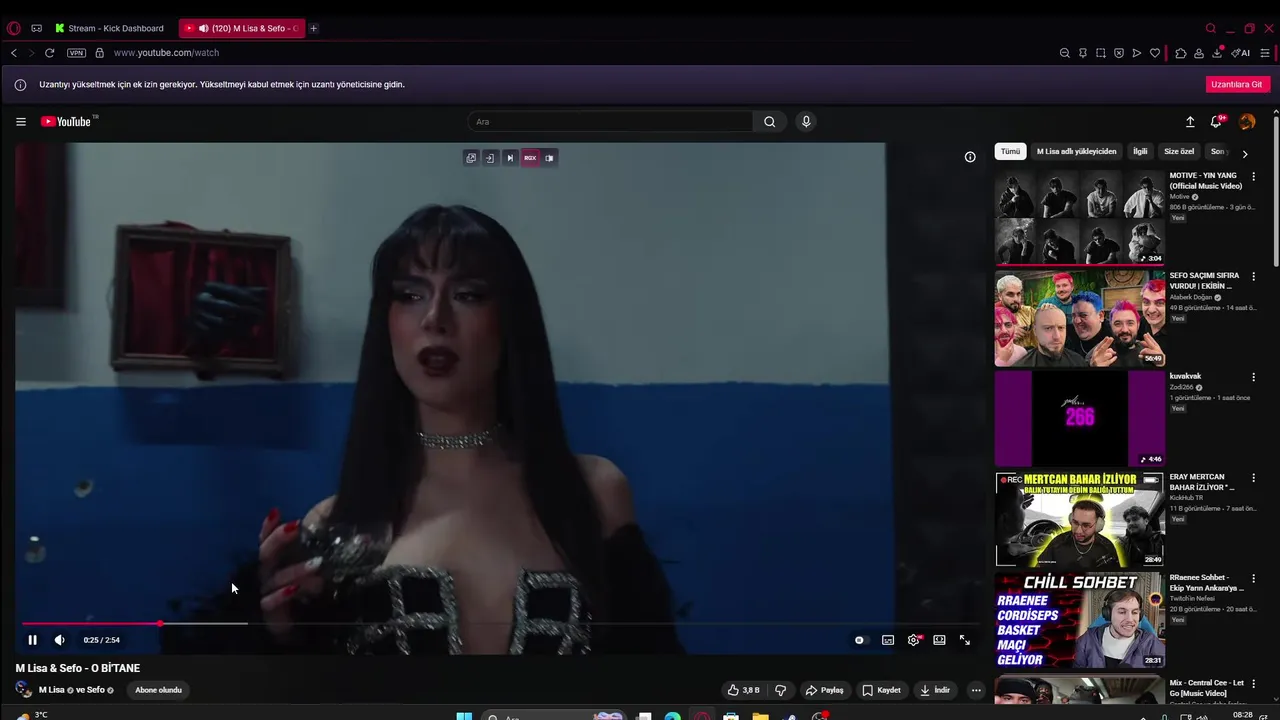Open MOTIVE - YIN YANG video thumbnail
Image resolution: width=1280 pixels, height=720 pixels.
point(1080,217)
